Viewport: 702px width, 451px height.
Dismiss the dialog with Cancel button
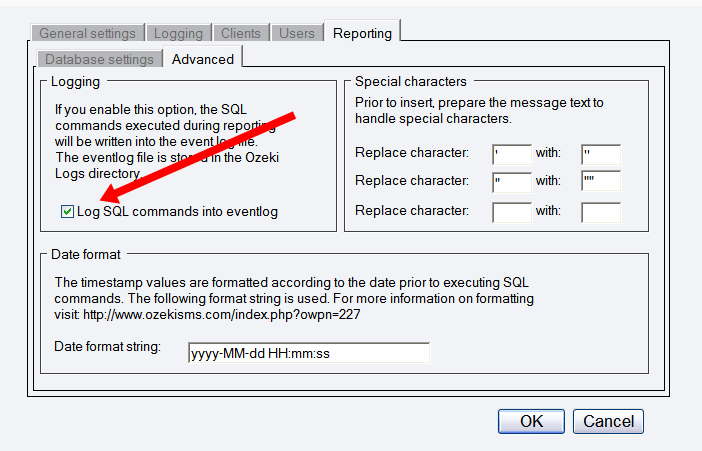[x=608, y=421]
